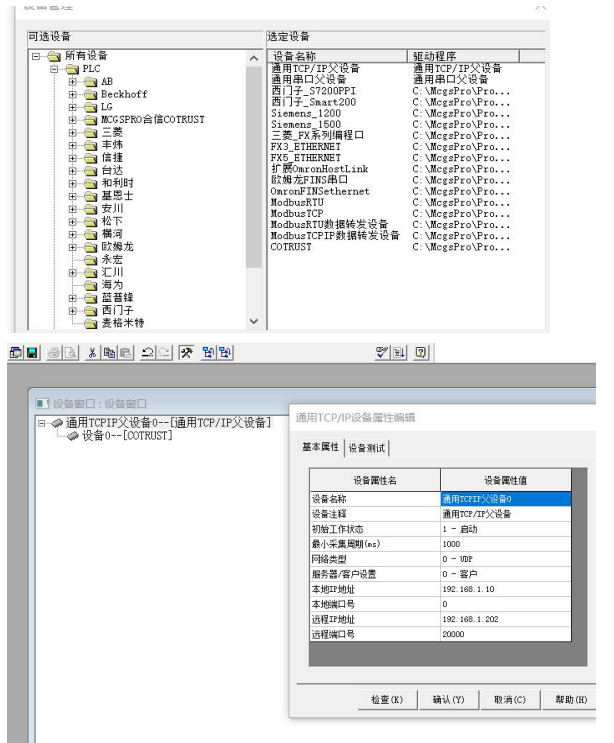Image resolution: width=614 pixels, height=743 pixels.
Task: Click the 海为 folder icon
Action: coord(90,285)
